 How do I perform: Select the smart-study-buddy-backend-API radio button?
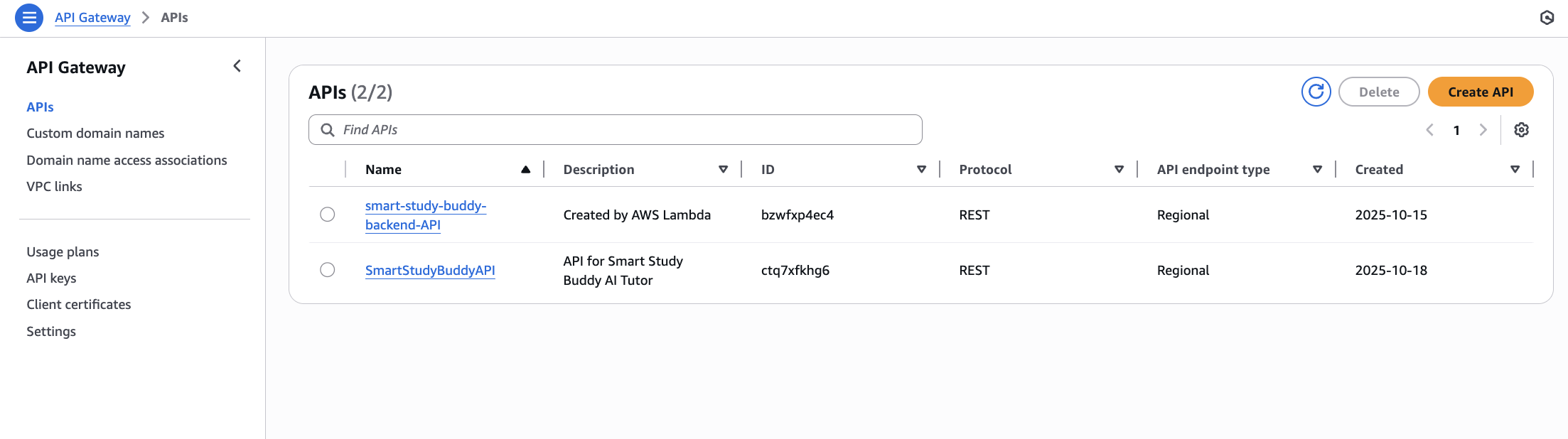click(x=328, y=215)
